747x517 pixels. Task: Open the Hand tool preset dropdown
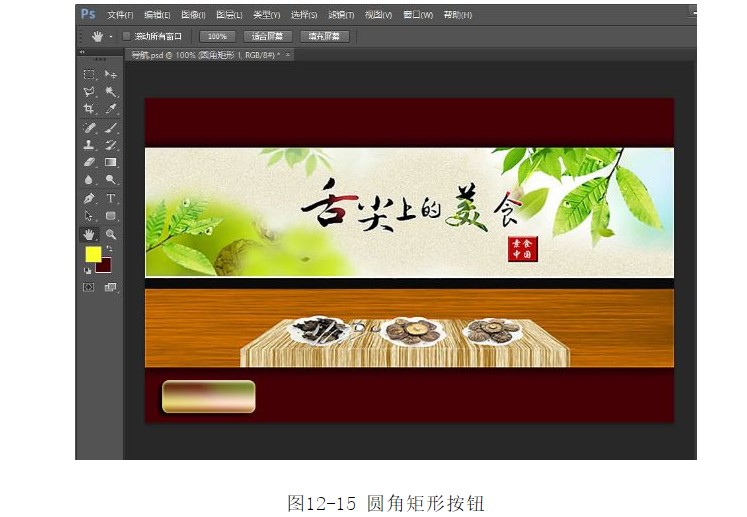111,36
